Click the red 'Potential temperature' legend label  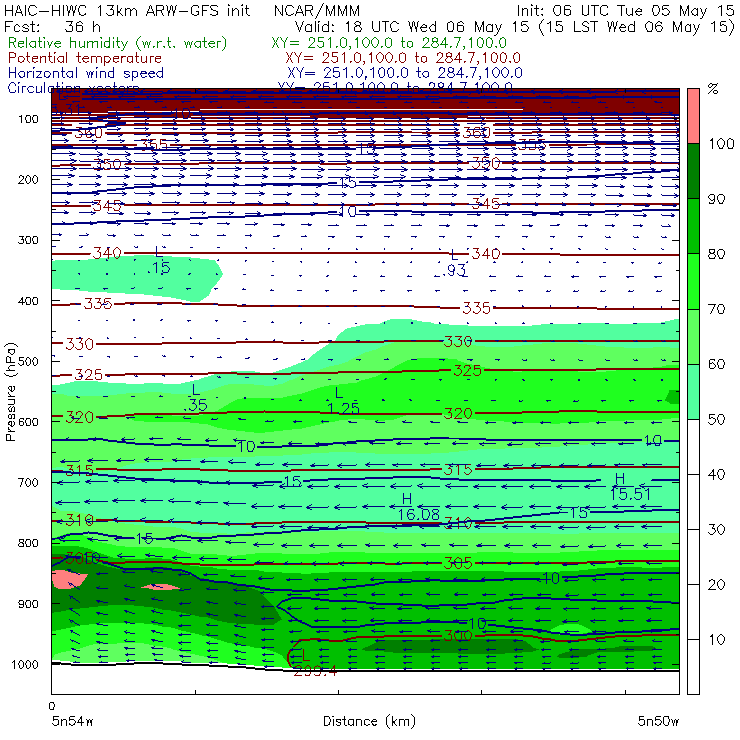pyautogui.click(x=84, y=58)
